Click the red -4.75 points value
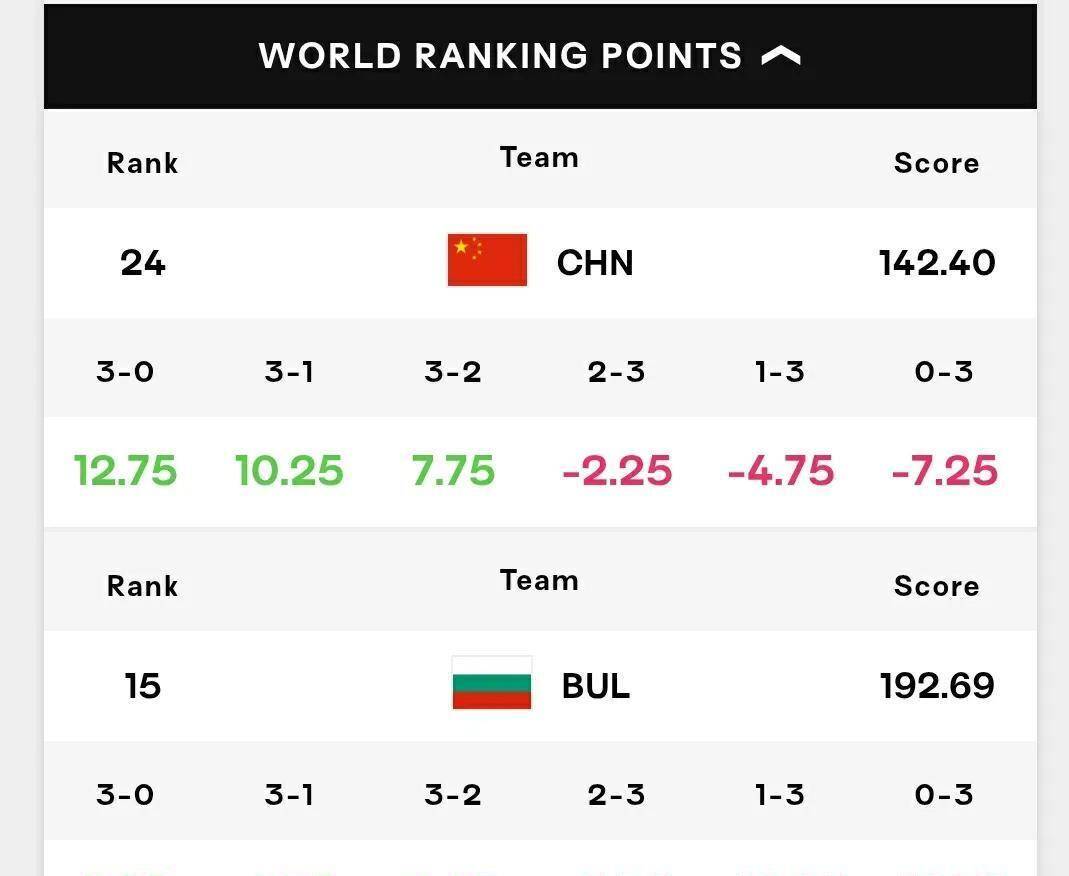The width and height of the screenshot is (1069, 876). coord(781,471)
